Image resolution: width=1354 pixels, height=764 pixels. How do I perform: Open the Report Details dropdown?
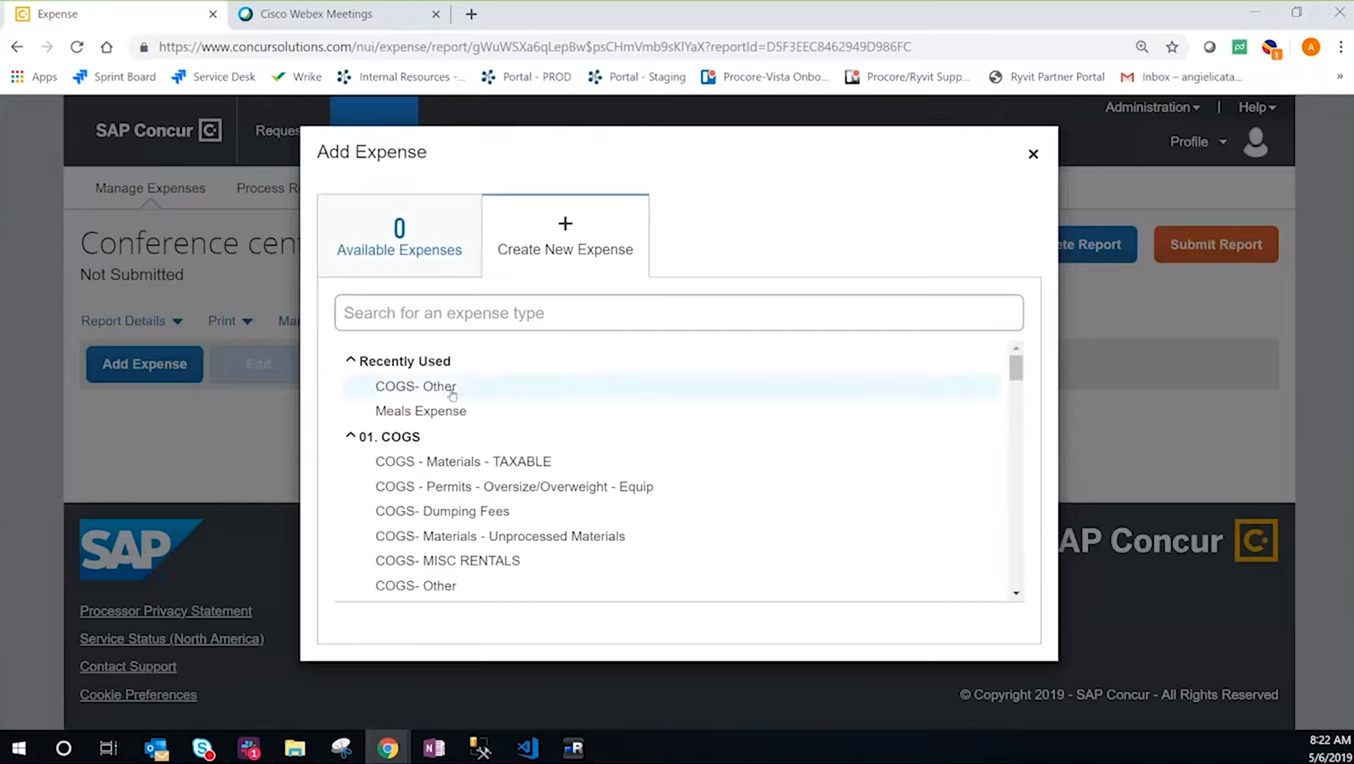(132, 321)
